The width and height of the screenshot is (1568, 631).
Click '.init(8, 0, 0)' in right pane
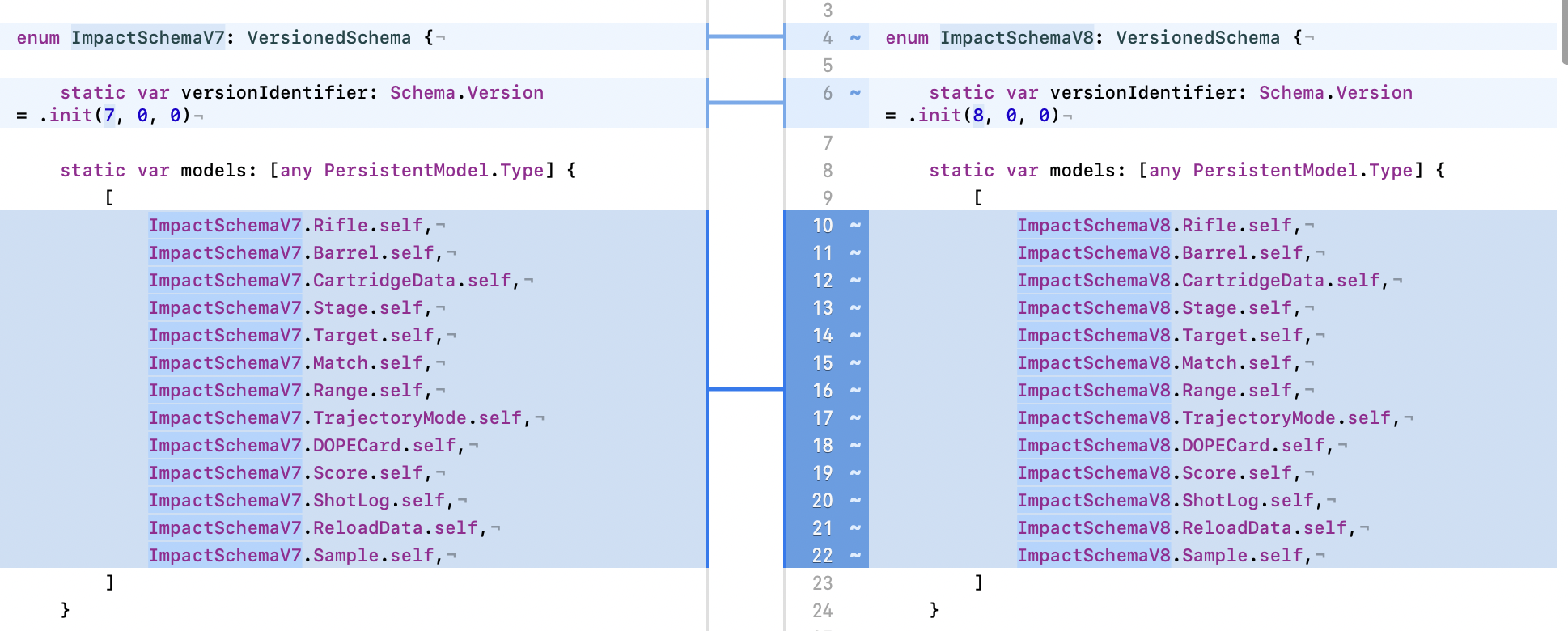pyautogui.click(x=984, y=116)
